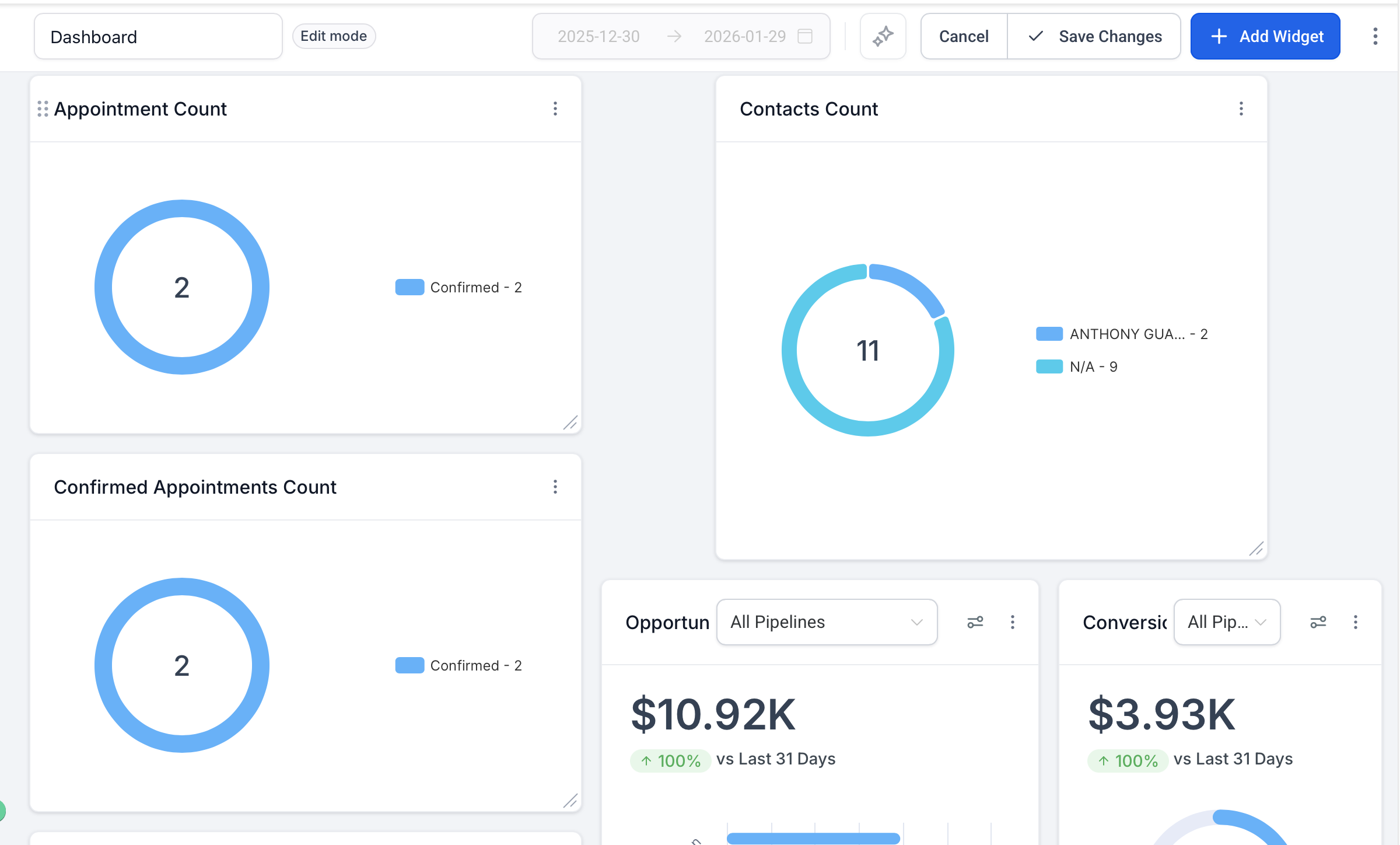
Task: Open the All Pipelines dropdown on Opportunities
Action: [x=827, y=622]
